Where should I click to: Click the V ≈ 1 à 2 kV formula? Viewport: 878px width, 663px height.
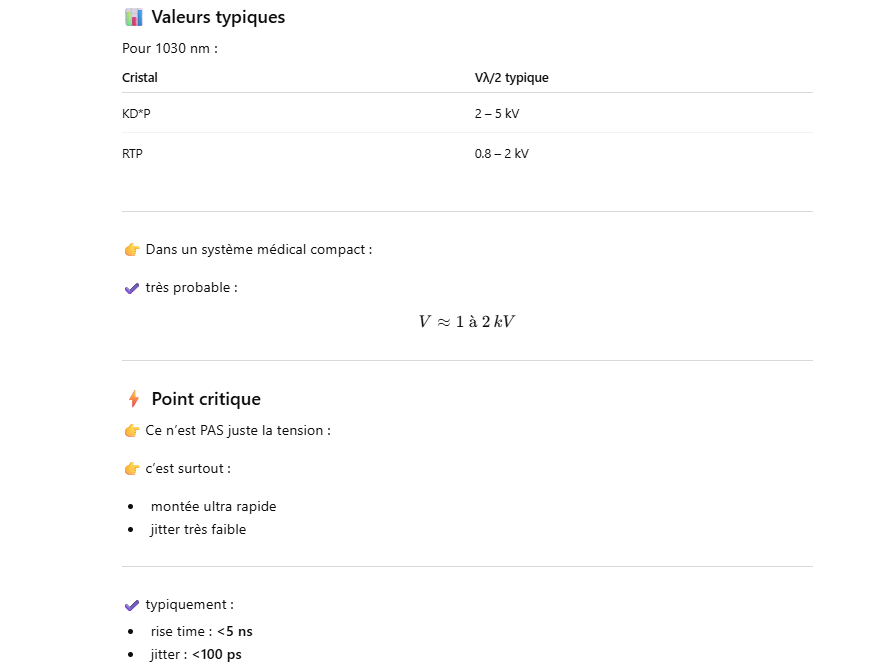click(466, 322)
